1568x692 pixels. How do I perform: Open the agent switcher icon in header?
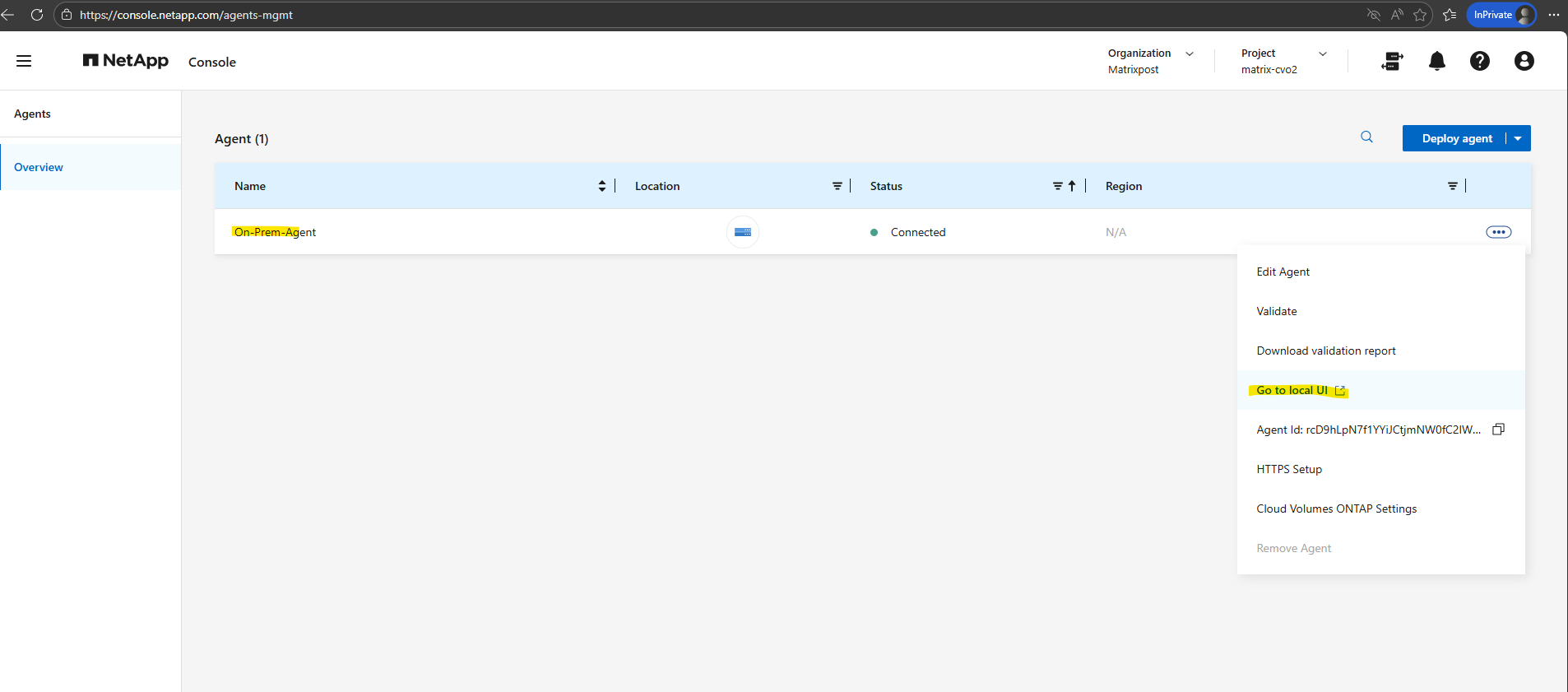[1392, 61]
